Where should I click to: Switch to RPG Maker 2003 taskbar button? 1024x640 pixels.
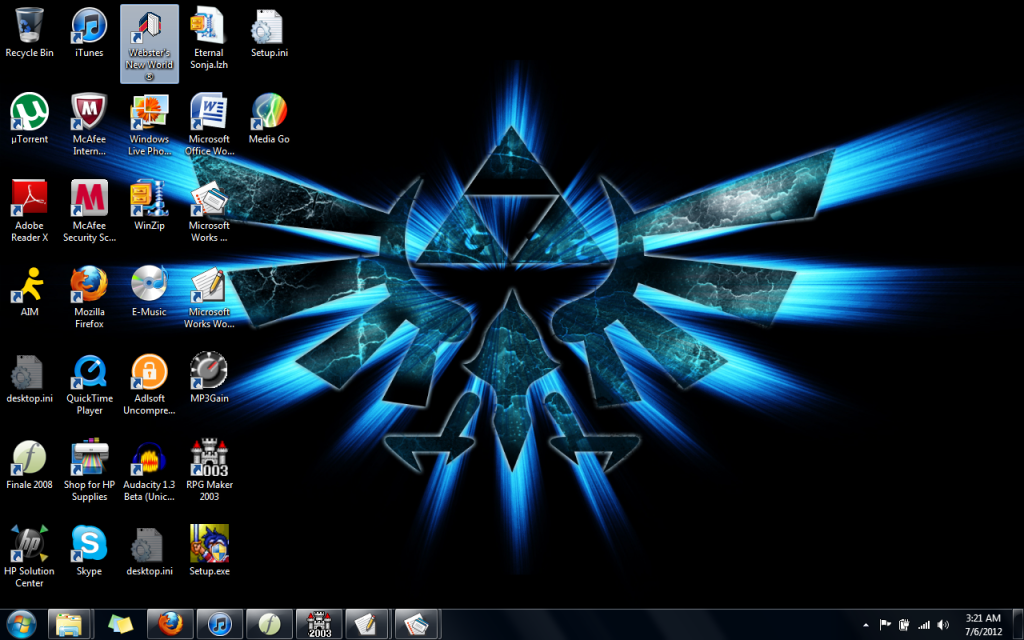tap(319, 624)
